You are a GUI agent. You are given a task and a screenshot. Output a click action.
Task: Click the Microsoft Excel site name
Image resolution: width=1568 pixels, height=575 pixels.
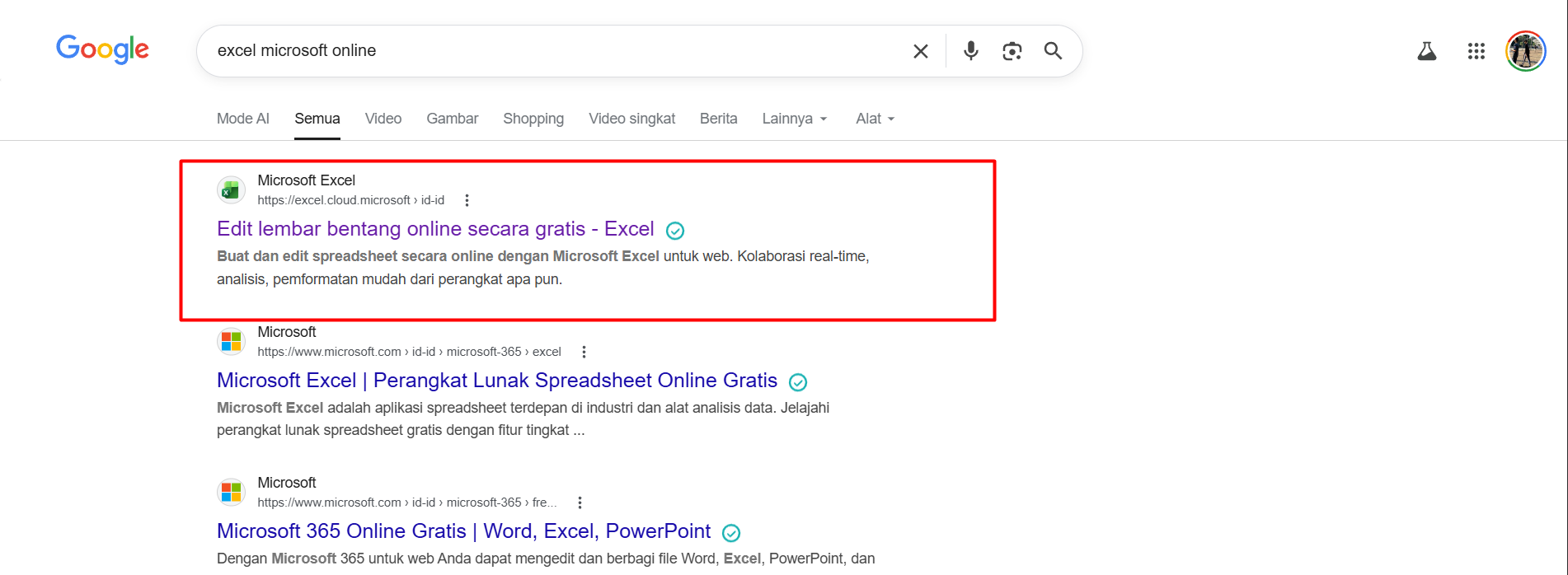pyautogui.click(x=306, y=180)
